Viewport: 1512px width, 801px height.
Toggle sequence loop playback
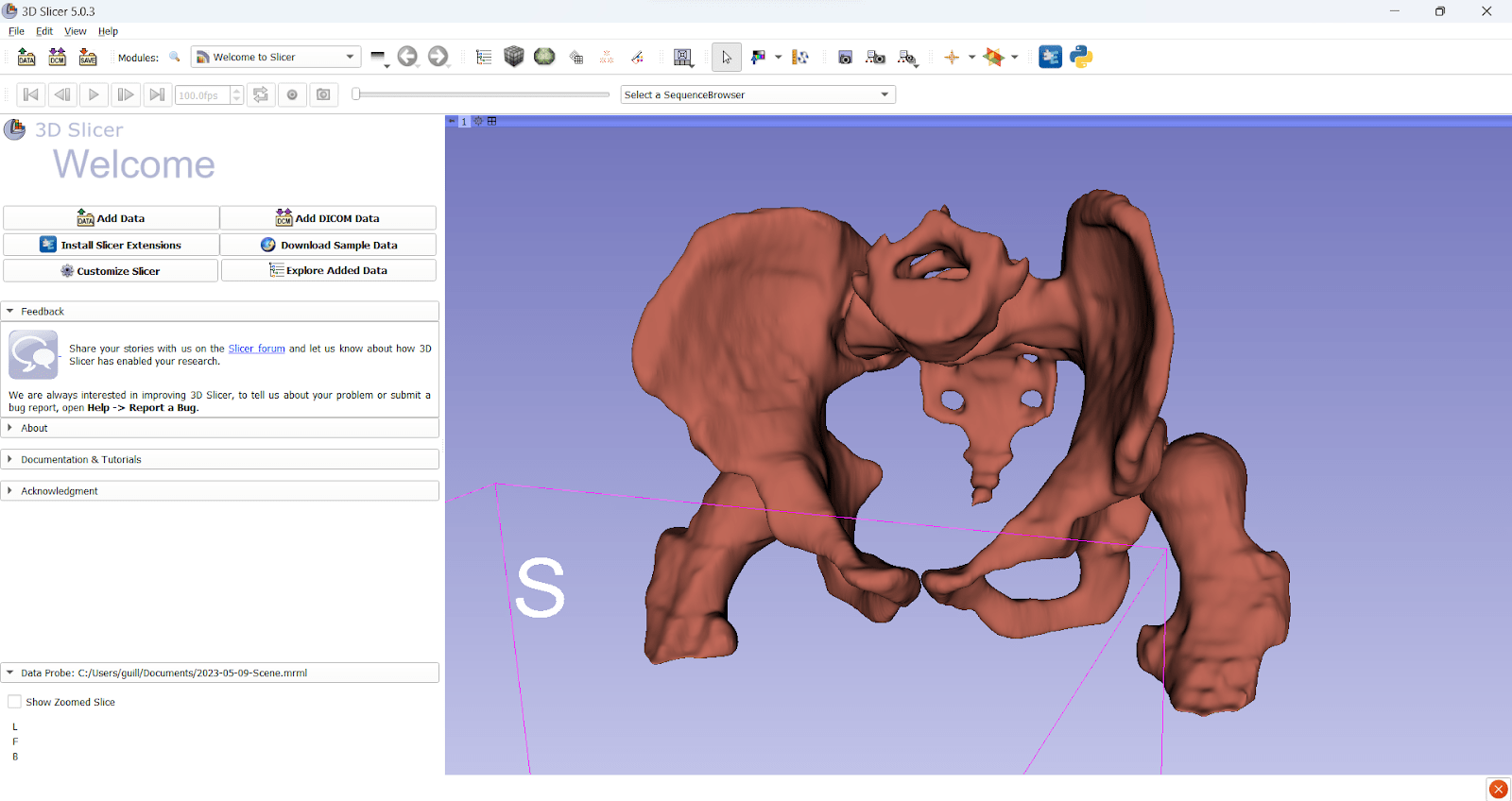point(261,94)
